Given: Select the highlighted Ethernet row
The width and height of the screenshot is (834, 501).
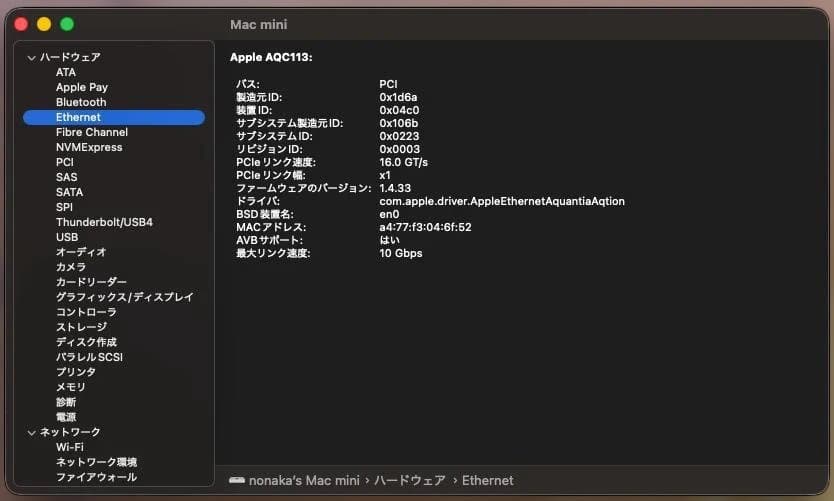Looking at the screenshot, I should [x=114, y=117].
